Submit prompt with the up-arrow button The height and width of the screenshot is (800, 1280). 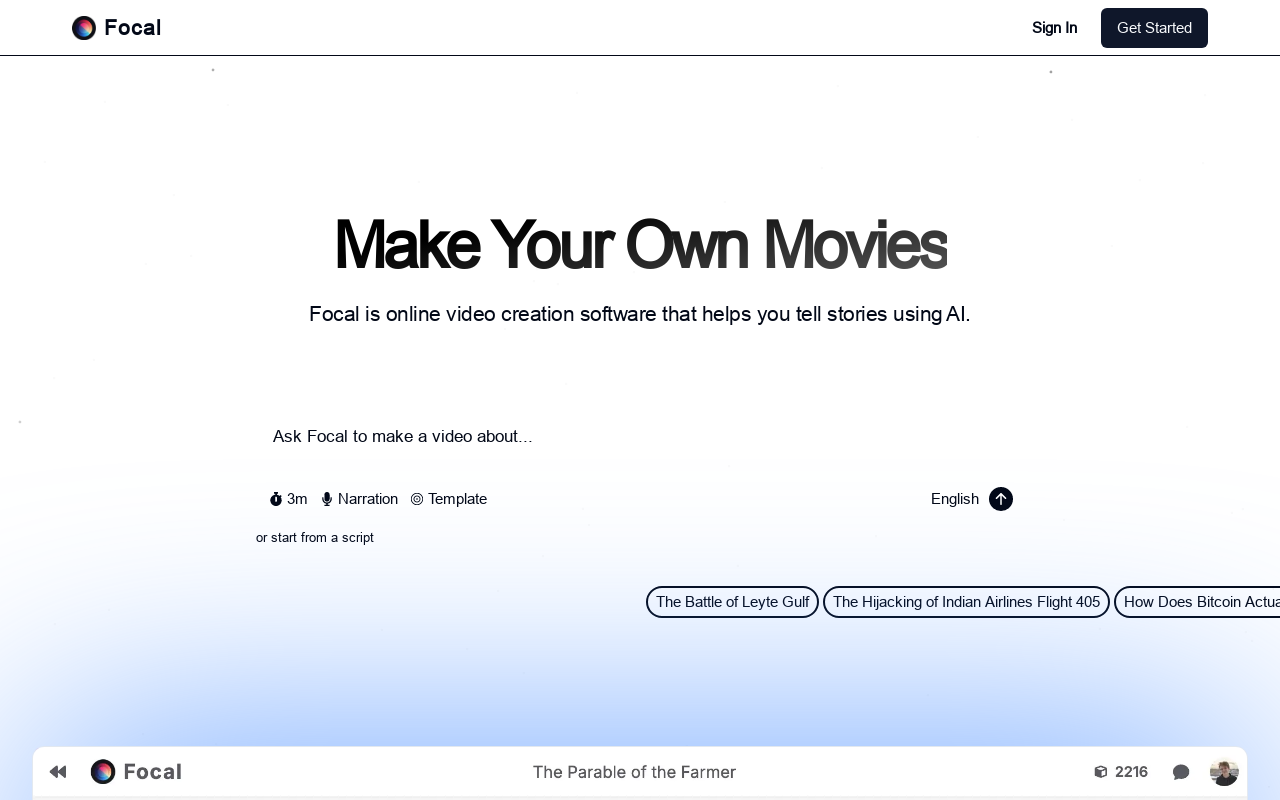tap(1001, 499)
